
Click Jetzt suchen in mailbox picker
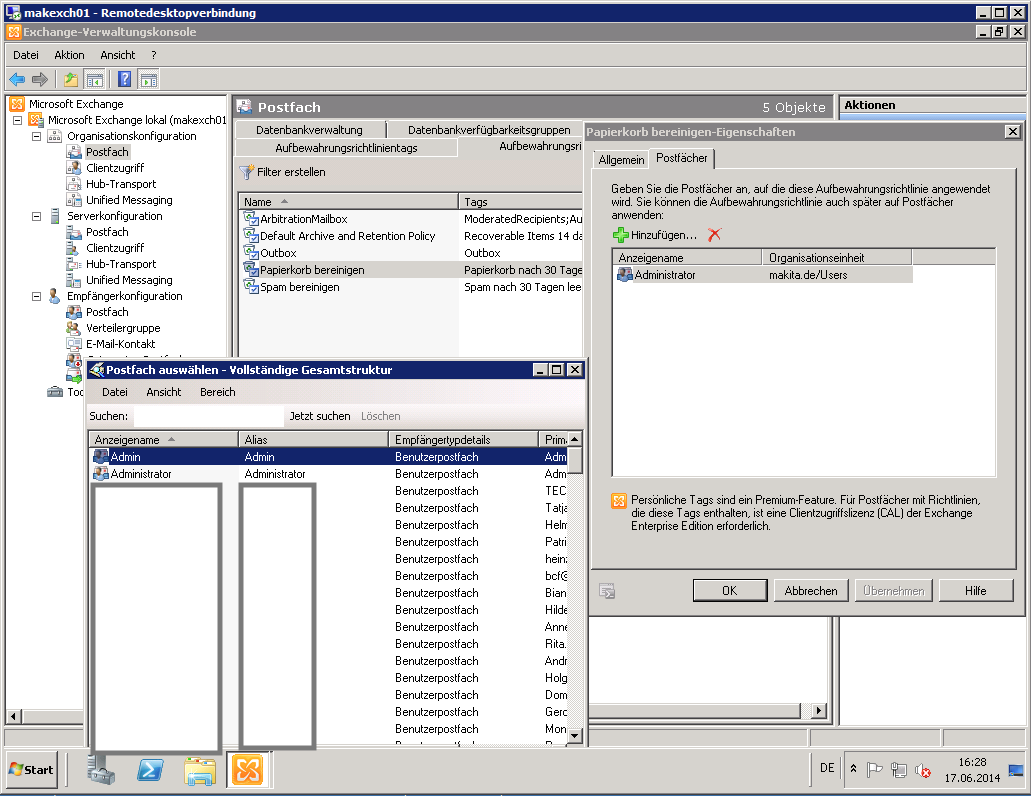pyautogui.click(x=320, y=416)
